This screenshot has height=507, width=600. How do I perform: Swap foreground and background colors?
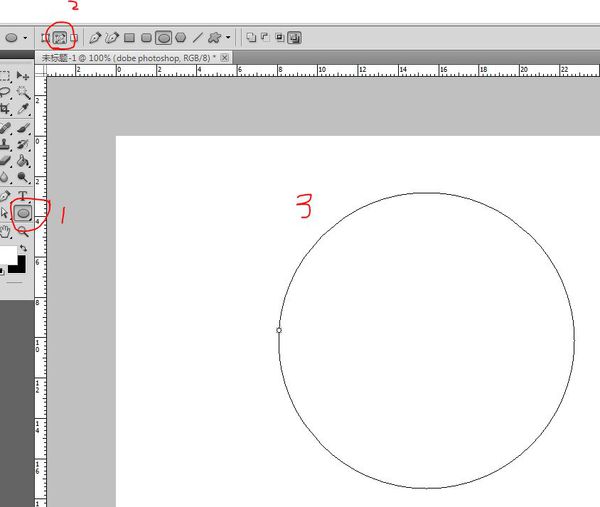pos(23,248)
